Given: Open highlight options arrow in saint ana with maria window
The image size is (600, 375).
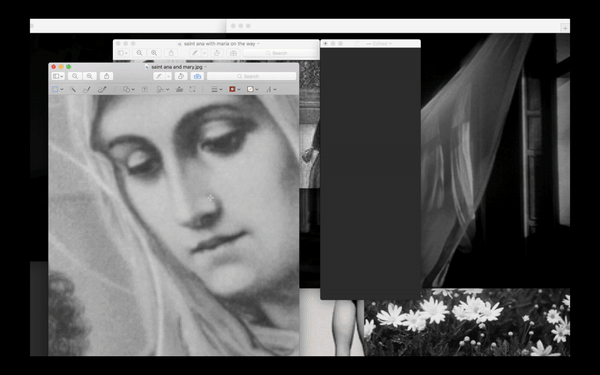Looking at the screenshot, I should (204, 53).
